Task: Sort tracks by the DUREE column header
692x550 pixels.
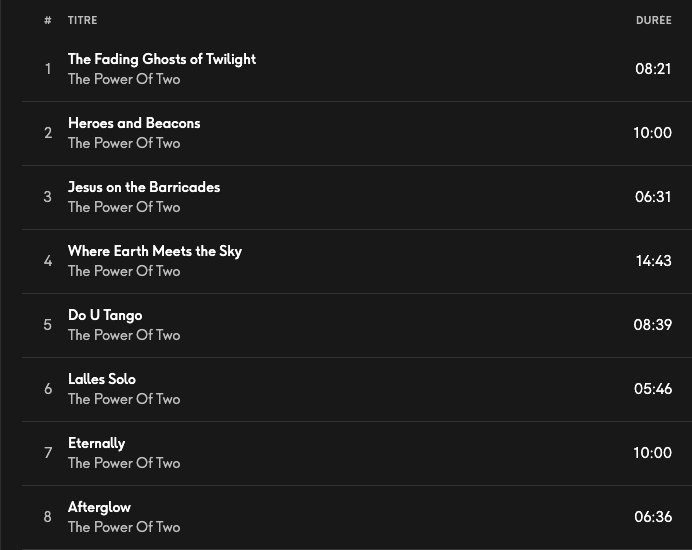Action: point(653,20)
